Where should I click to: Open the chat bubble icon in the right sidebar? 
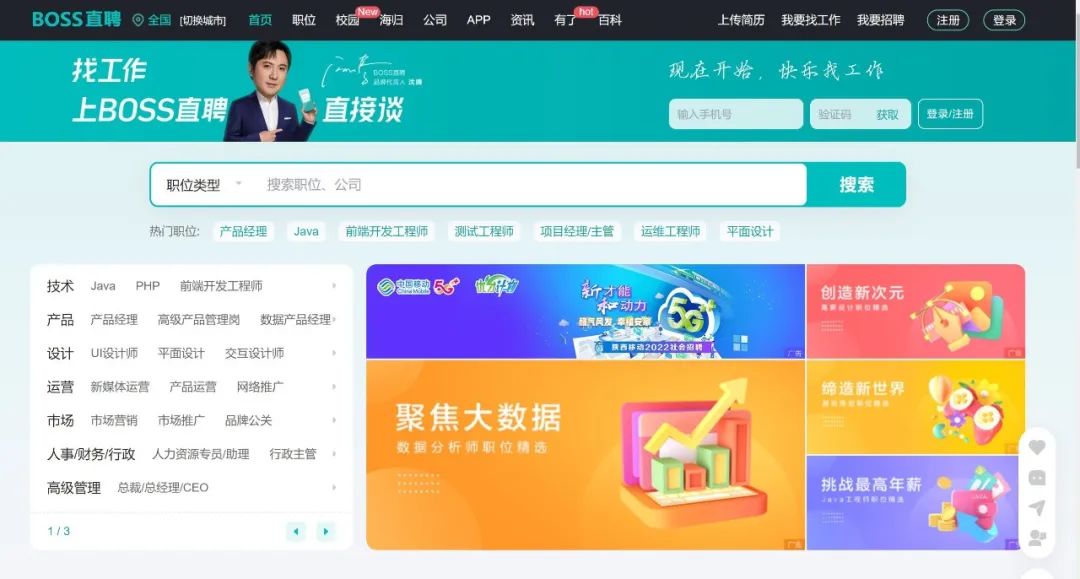[1037, 478]
